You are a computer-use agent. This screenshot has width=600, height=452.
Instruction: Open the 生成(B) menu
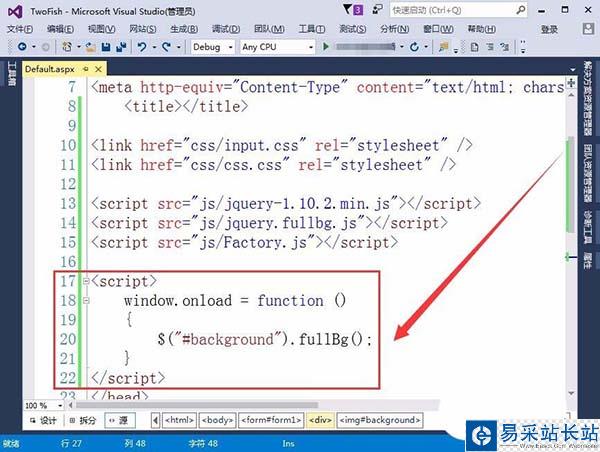click(184, 29)
